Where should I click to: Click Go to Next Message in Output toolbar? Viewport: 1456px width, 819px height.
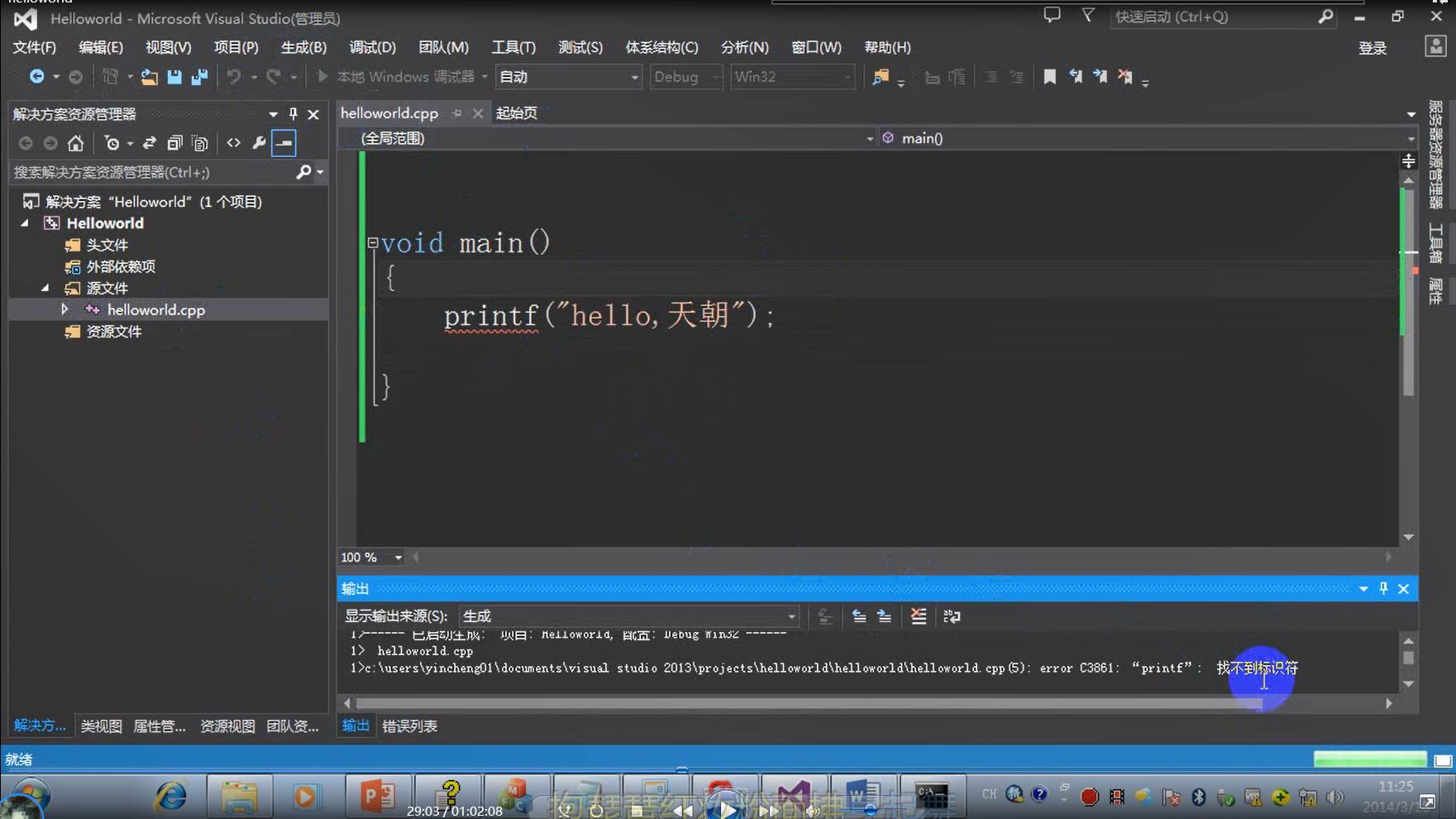tap(884, 616)
